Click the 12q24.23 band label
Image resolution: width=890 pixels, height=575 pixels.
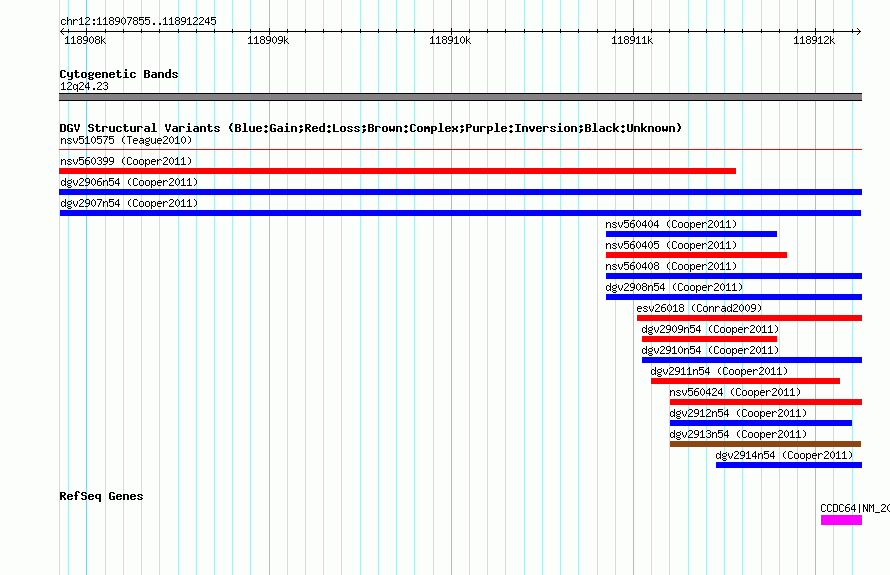(x=84, y=86)
